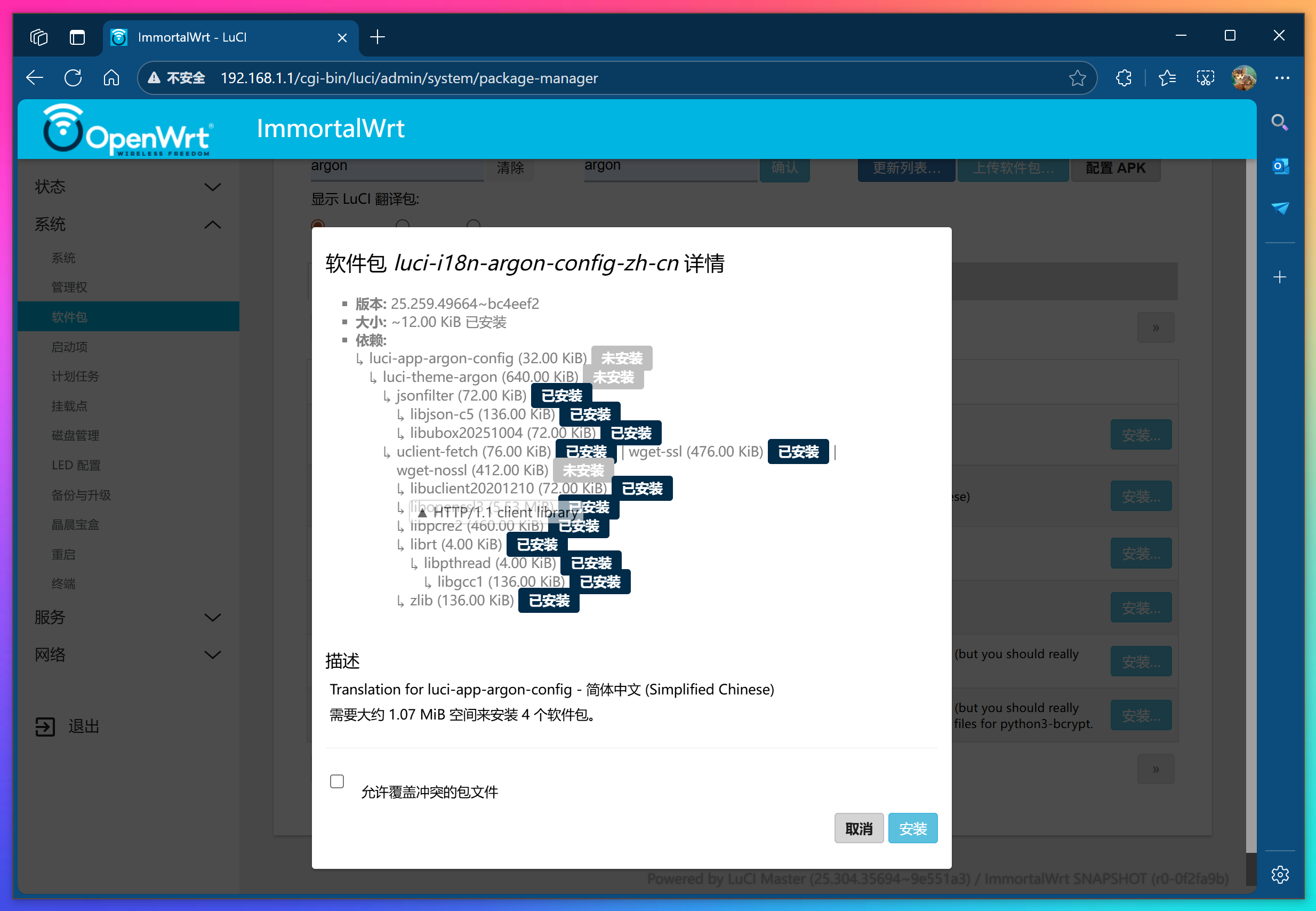
Task: Click the sidebar search magnifier icon
Action: 1280,122
